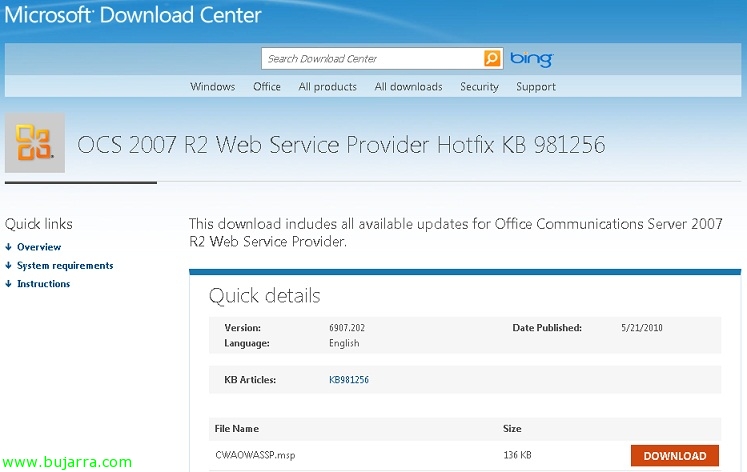Click the Size column header
This screenshot has height=472, width=747.
tap(512, 429)
